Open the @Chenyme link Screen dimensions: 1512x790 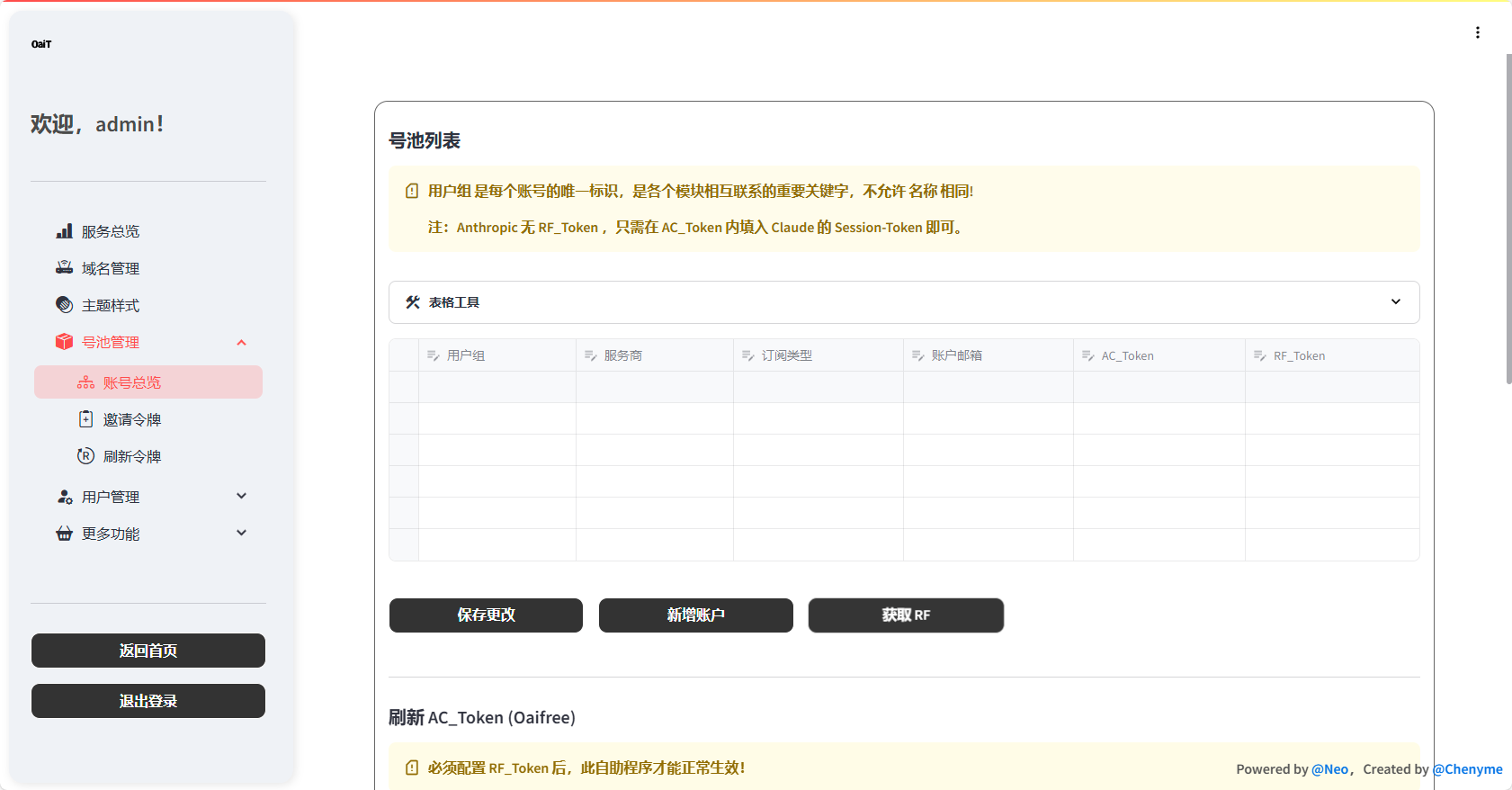[1468, 769]
